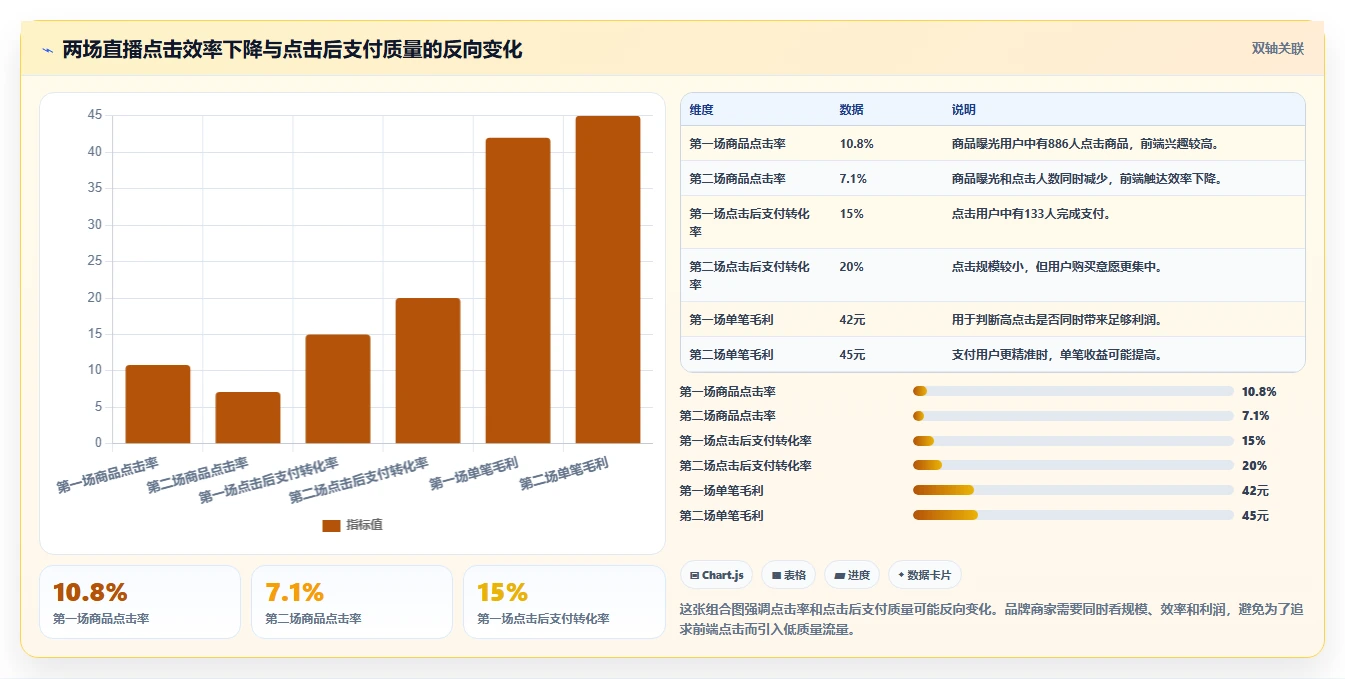1345x679 pixels.
Task: Click the 45元 table cell
Action: coord(852,355)
